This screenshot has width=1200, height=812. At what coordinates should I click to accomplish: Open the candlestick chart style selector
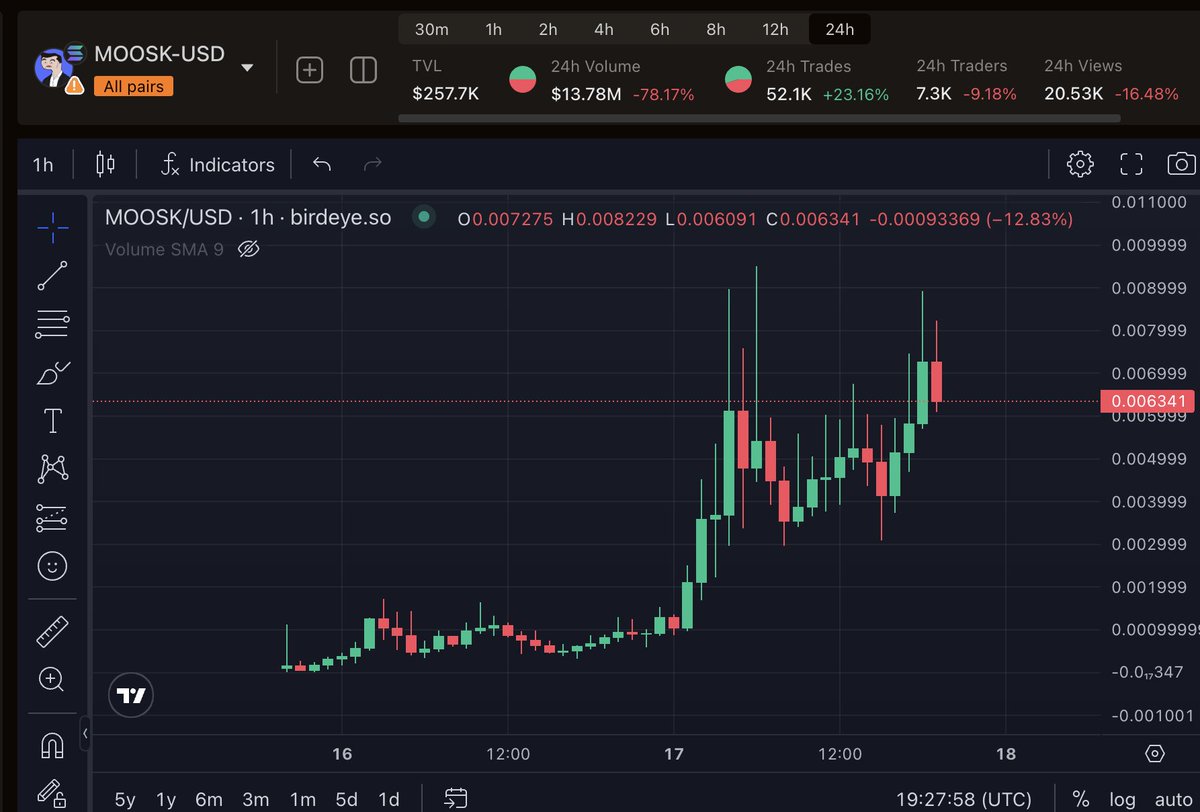click(105, 164)
